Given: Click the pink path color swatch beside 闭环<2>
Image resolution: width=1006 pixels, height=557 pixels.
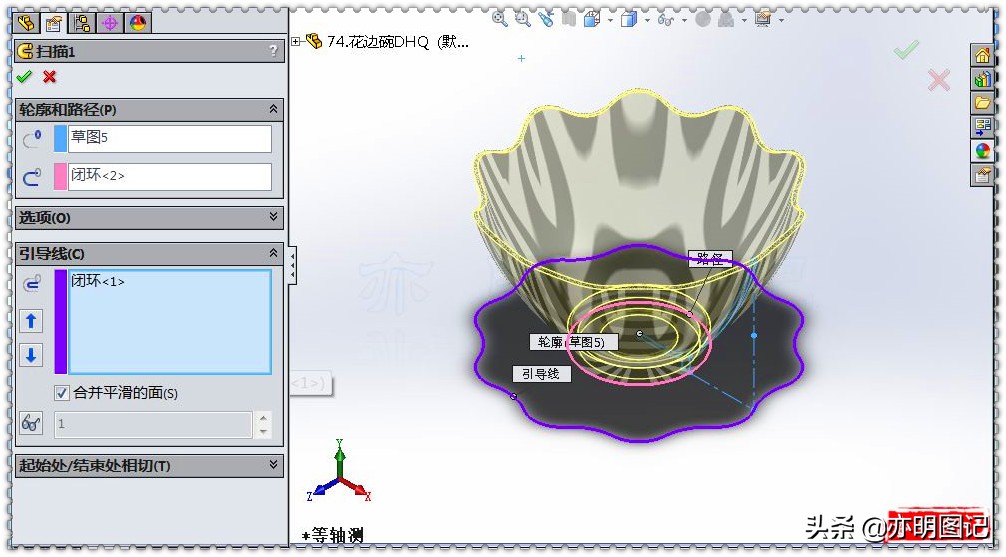Looking at the screenshot, I should pyautogui.click(x=60, y=176).
